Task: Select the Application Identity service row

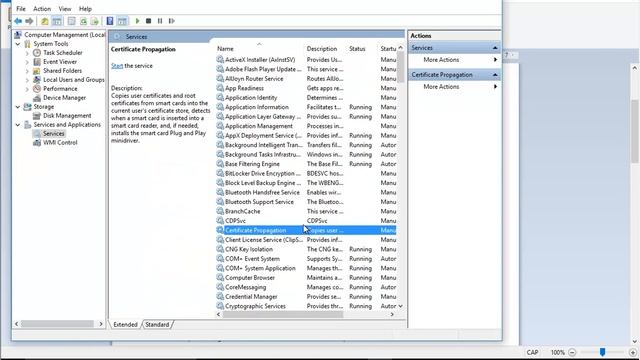Action: click(306, 98)
